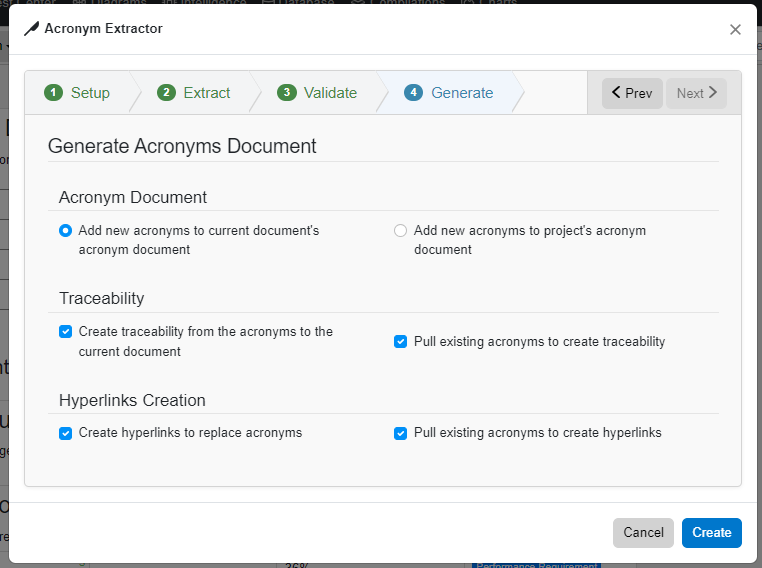Cancel the acronym extraction
762x568 pixels.
point(643,533)
